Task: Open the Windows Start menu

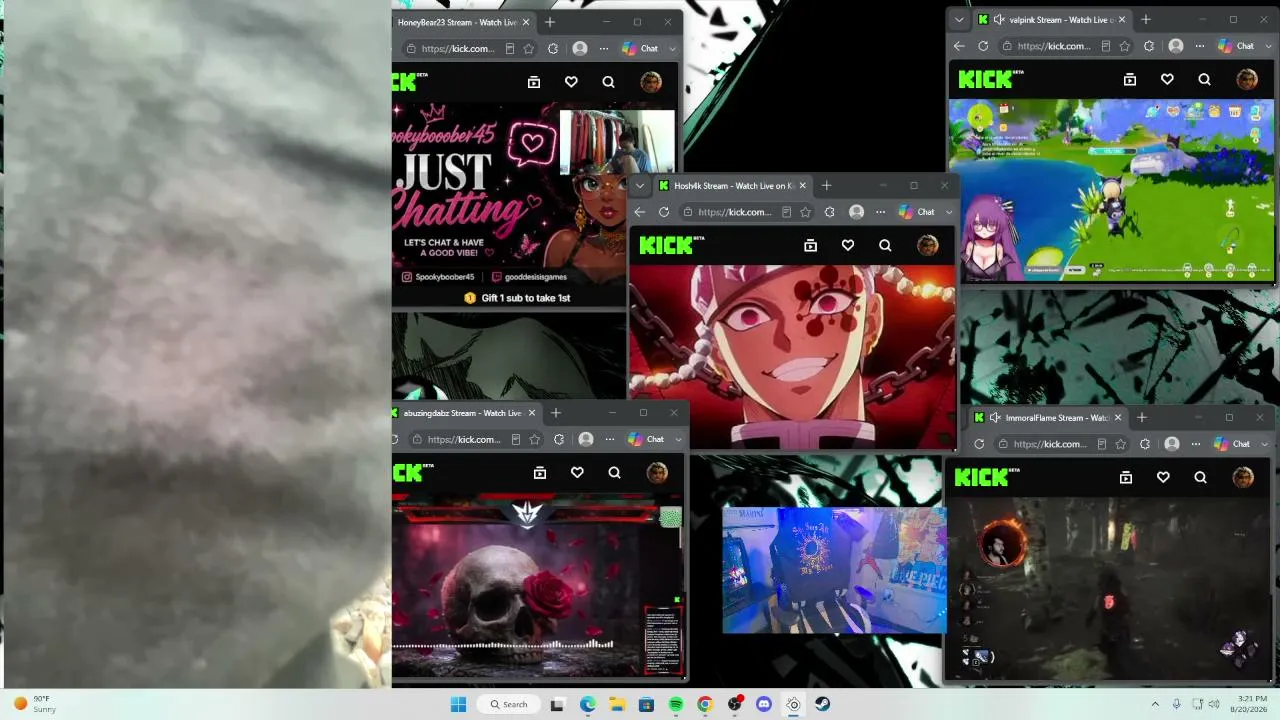Action: [458, 704]
